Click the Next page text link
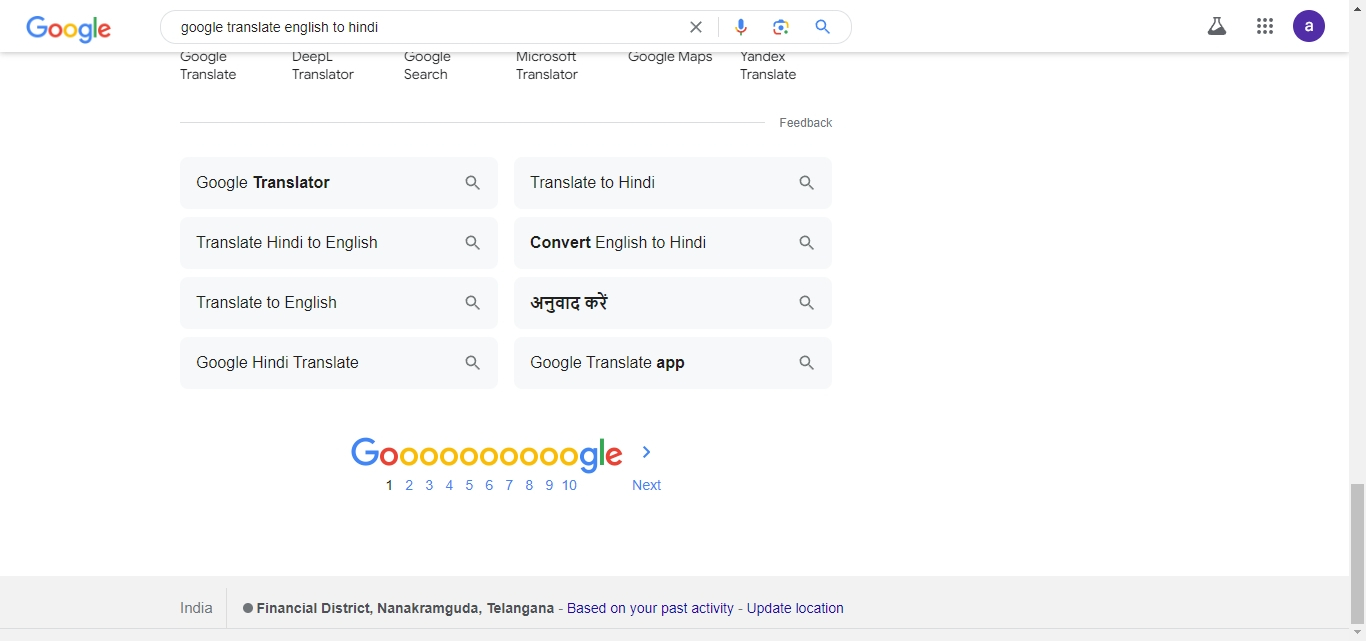The width and height of the screenshot is (1366, 641). coord(646,485)
